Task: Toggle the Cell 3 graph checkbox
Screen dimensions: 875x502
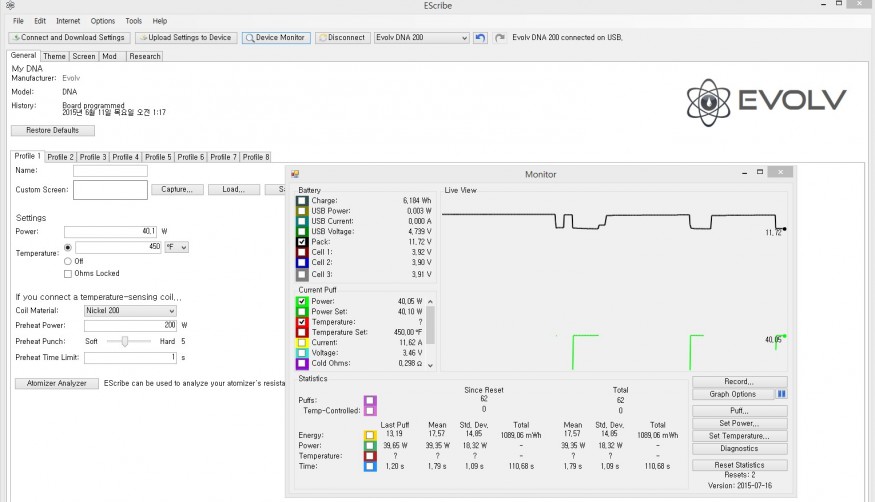Action: click(302, 274)
